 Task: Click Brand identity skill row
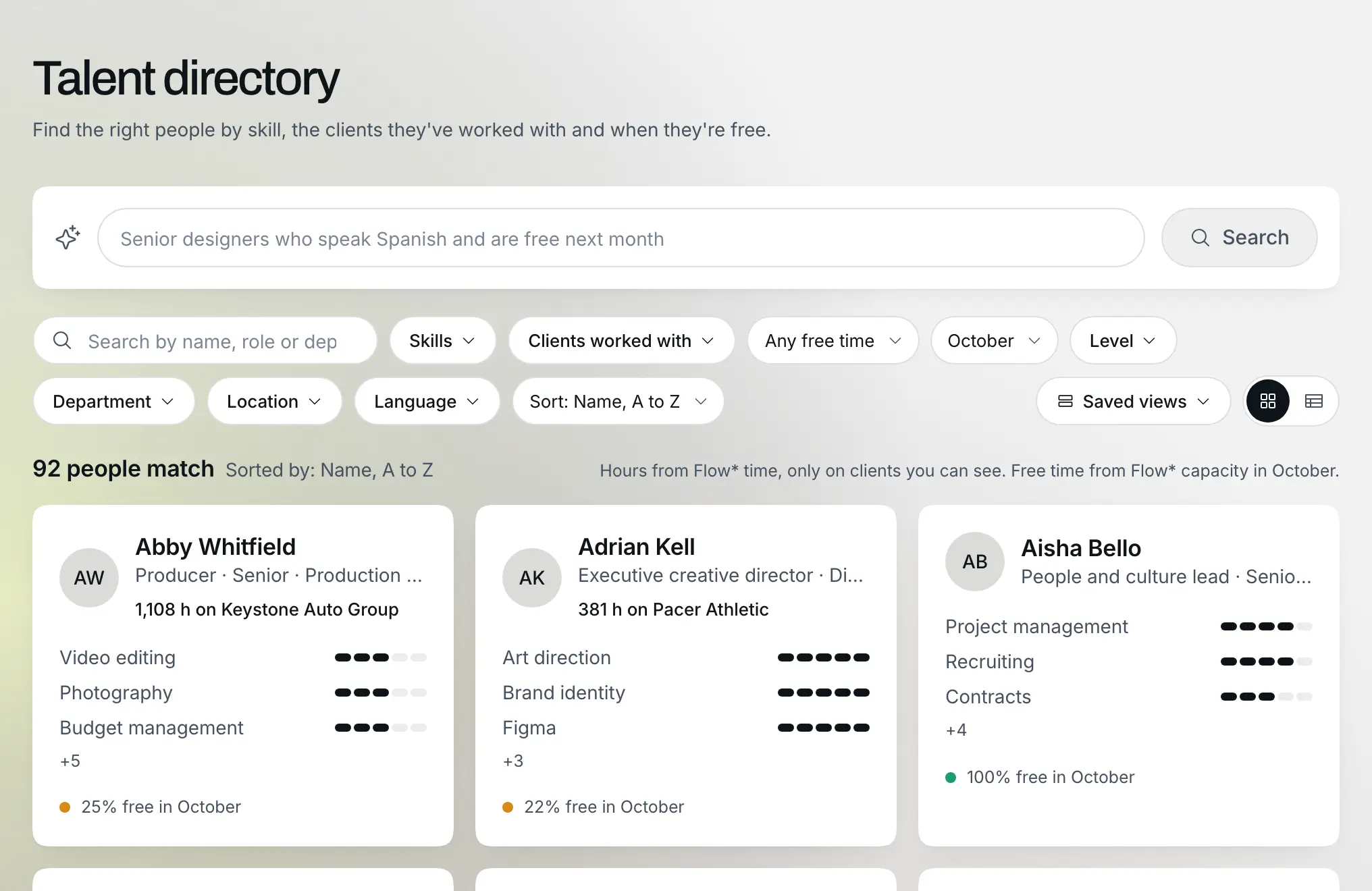pos(686,693)
